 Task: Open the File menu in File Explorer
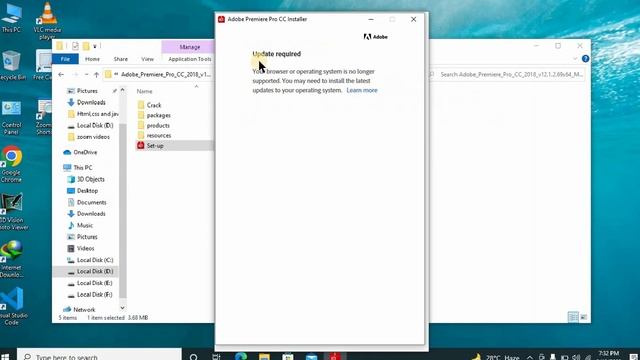65,59
